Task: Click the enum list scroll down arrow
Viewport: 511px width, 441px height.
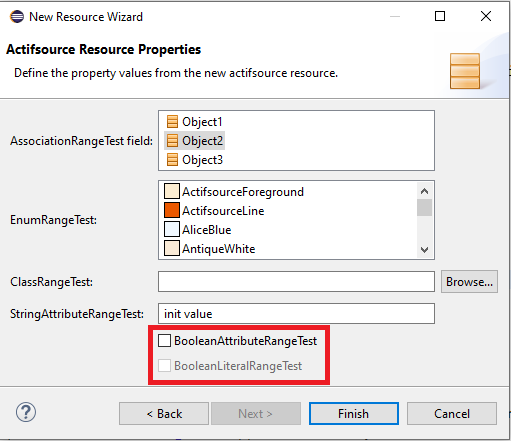Action: pos(424,250)
